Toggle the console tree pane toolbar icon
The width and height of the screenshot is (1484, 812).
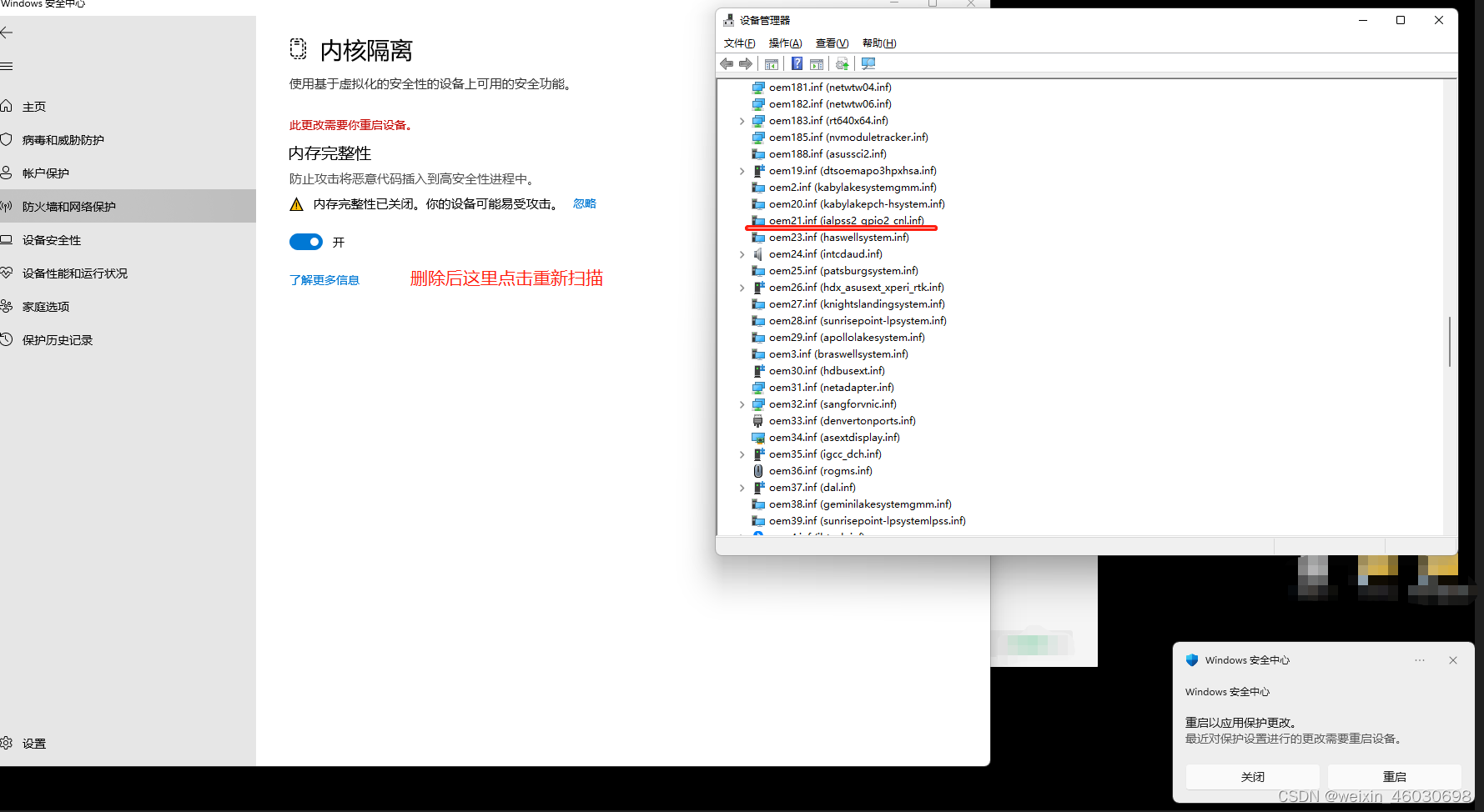coord(772,64)
